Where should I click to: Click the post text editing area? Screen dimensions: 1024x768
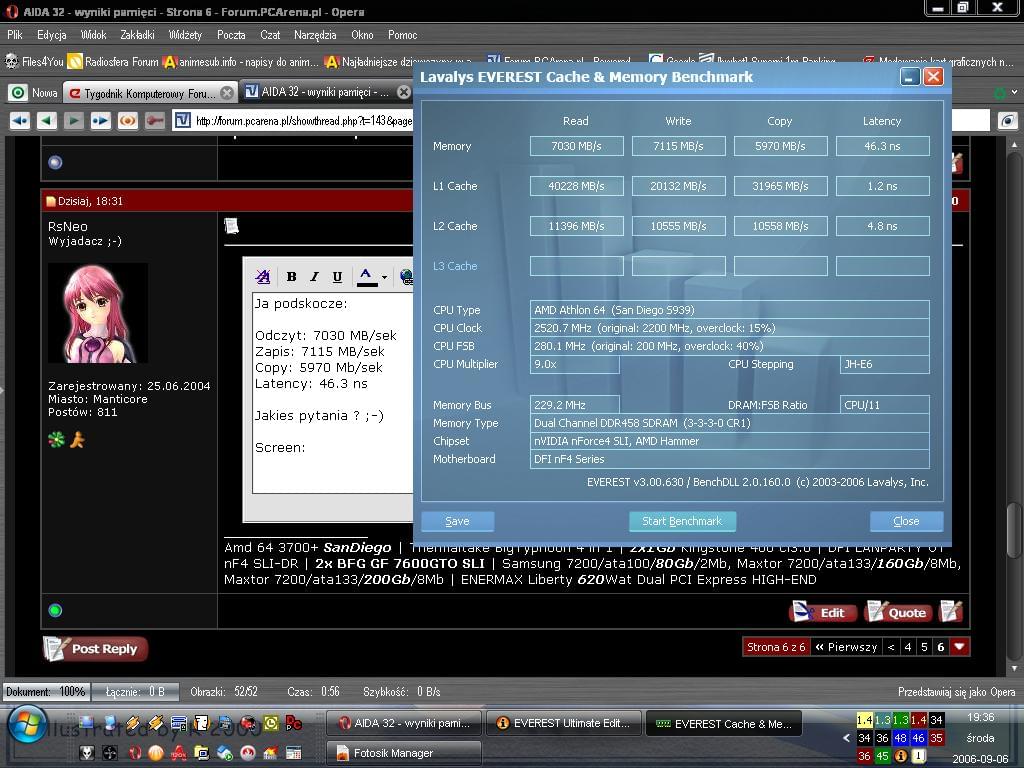(x=334, y=392)
